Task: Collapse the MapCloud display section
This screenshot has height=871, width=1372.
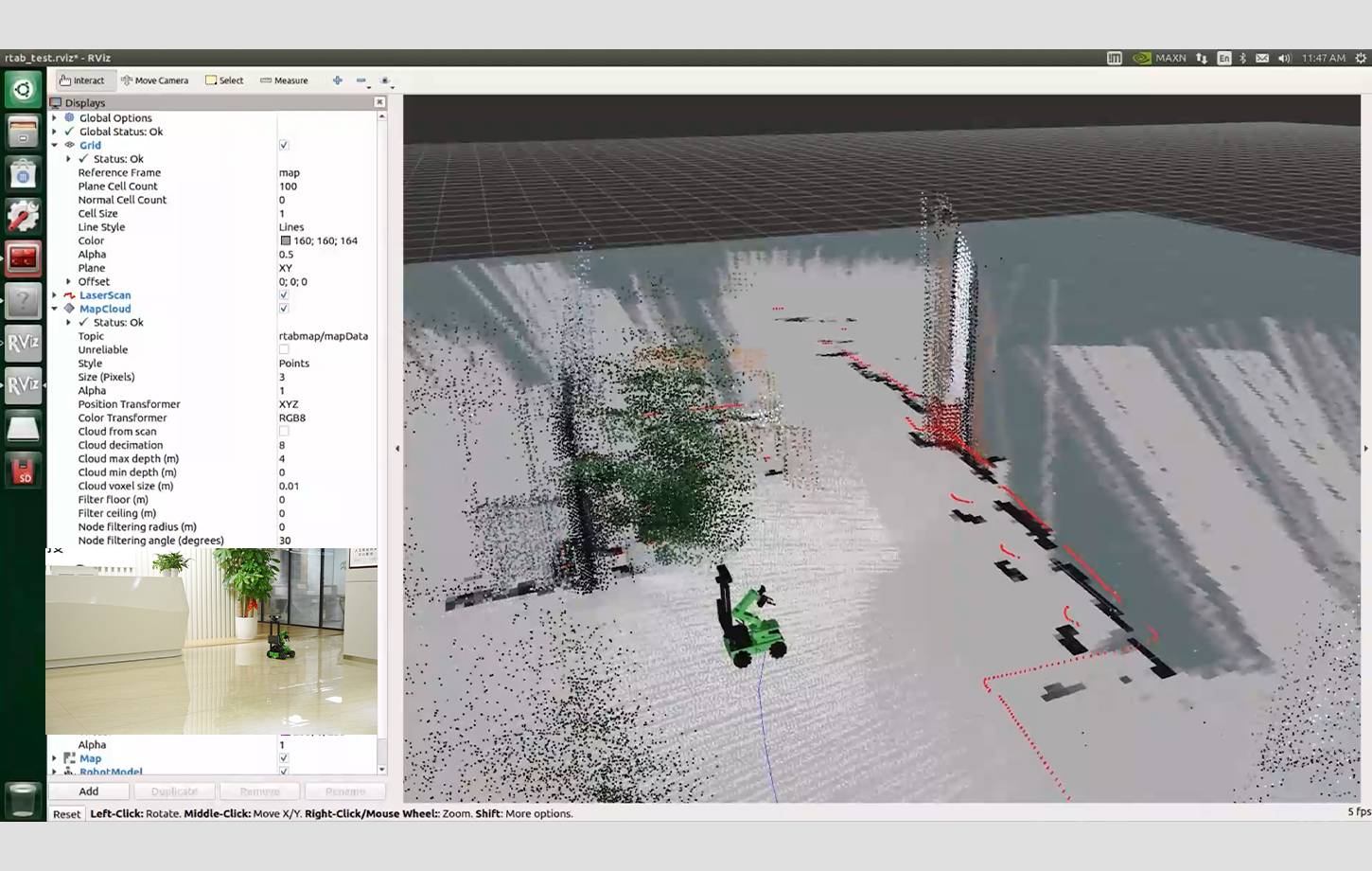Action: (55, 309)
